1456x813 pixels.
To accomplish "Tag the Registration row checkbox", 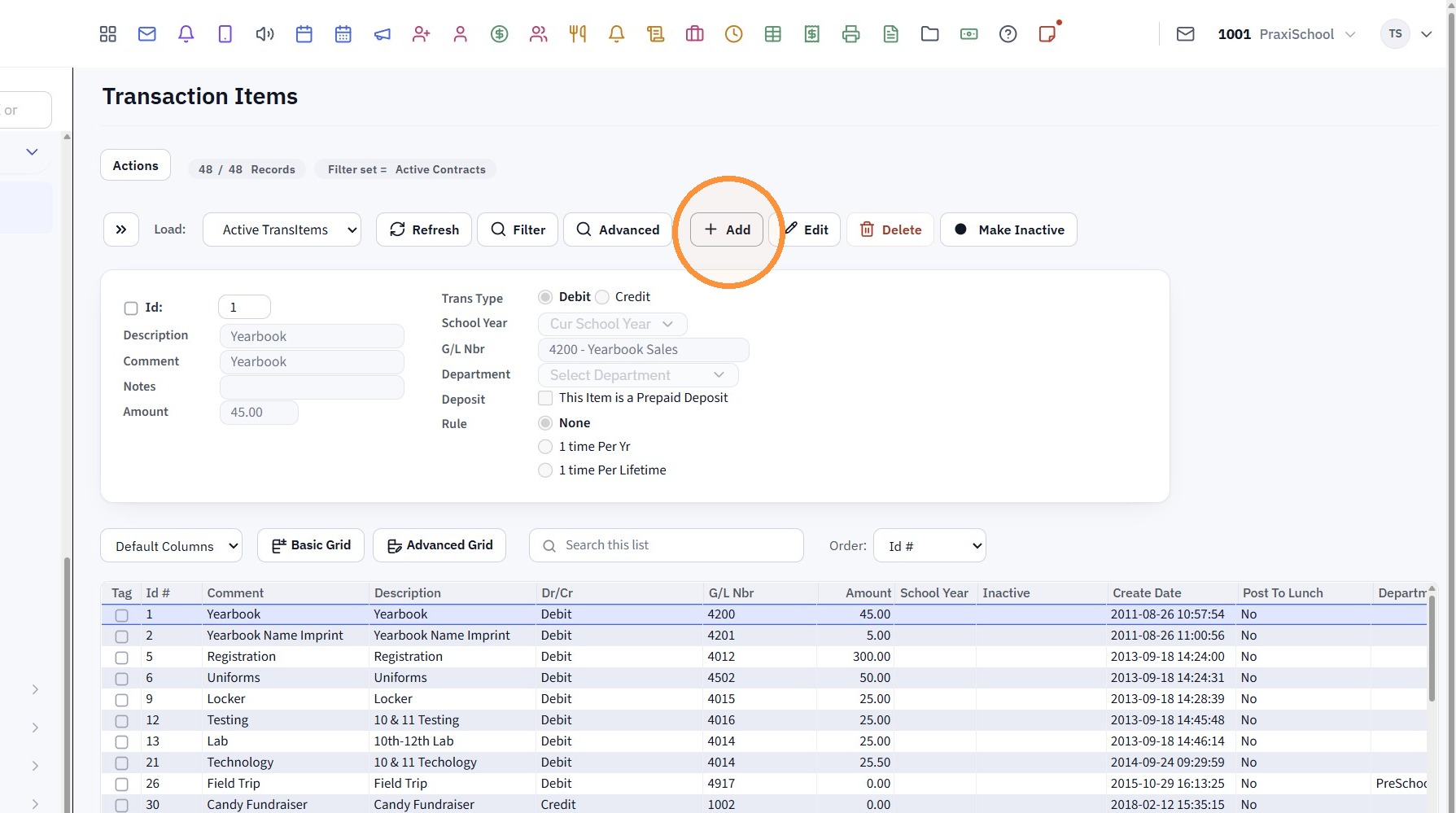I will (x=121, y=658).
